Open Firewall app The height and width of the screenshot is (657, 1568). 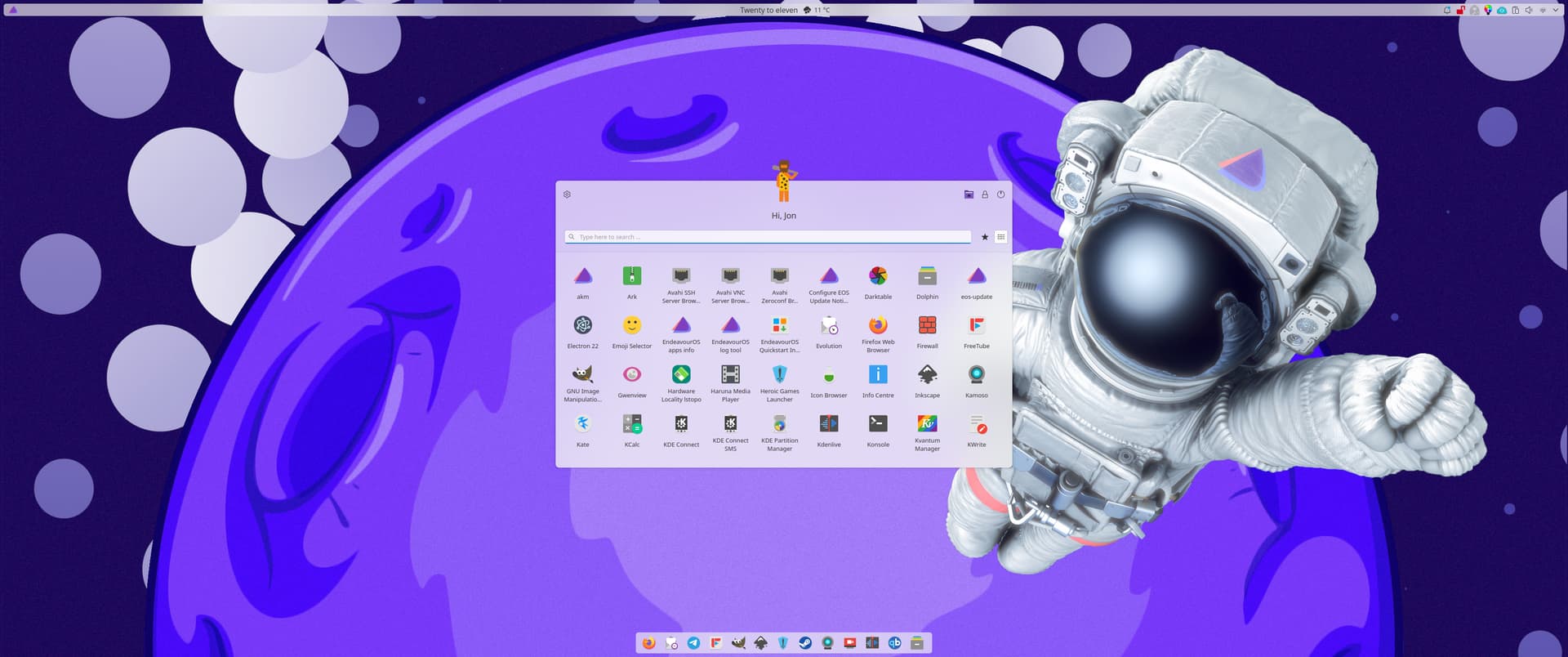pyautogui.click(x=927, y=332)
